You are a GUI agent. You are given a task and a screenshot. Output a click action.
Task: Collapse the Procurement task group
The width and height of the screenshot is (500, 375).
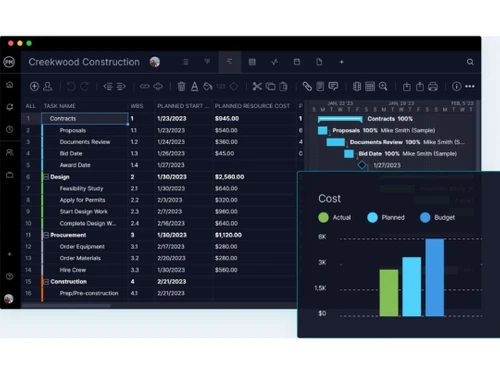pos(46,235)
